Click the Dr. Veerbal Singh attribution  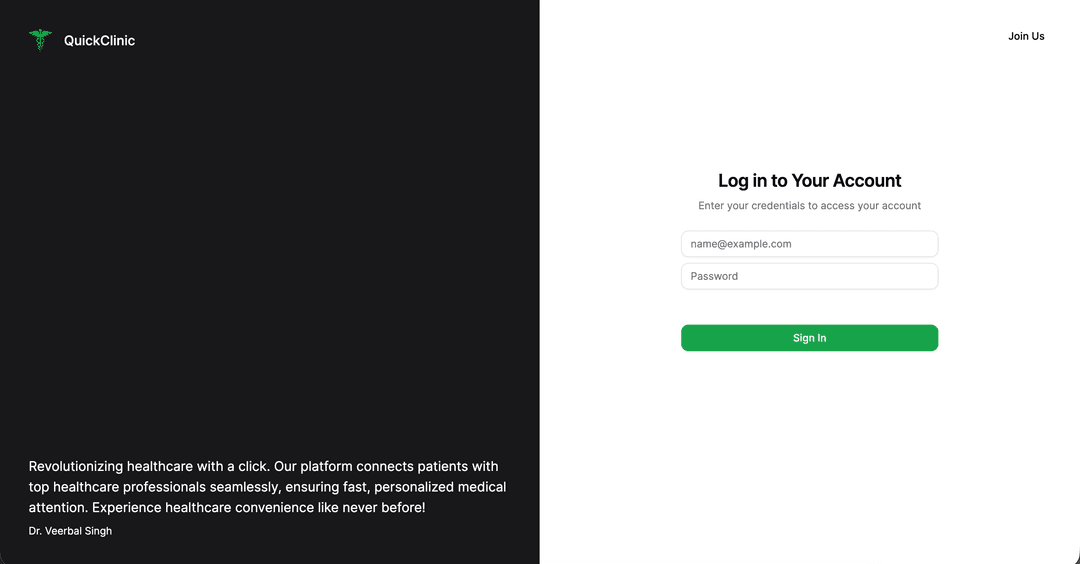point(70,531)
